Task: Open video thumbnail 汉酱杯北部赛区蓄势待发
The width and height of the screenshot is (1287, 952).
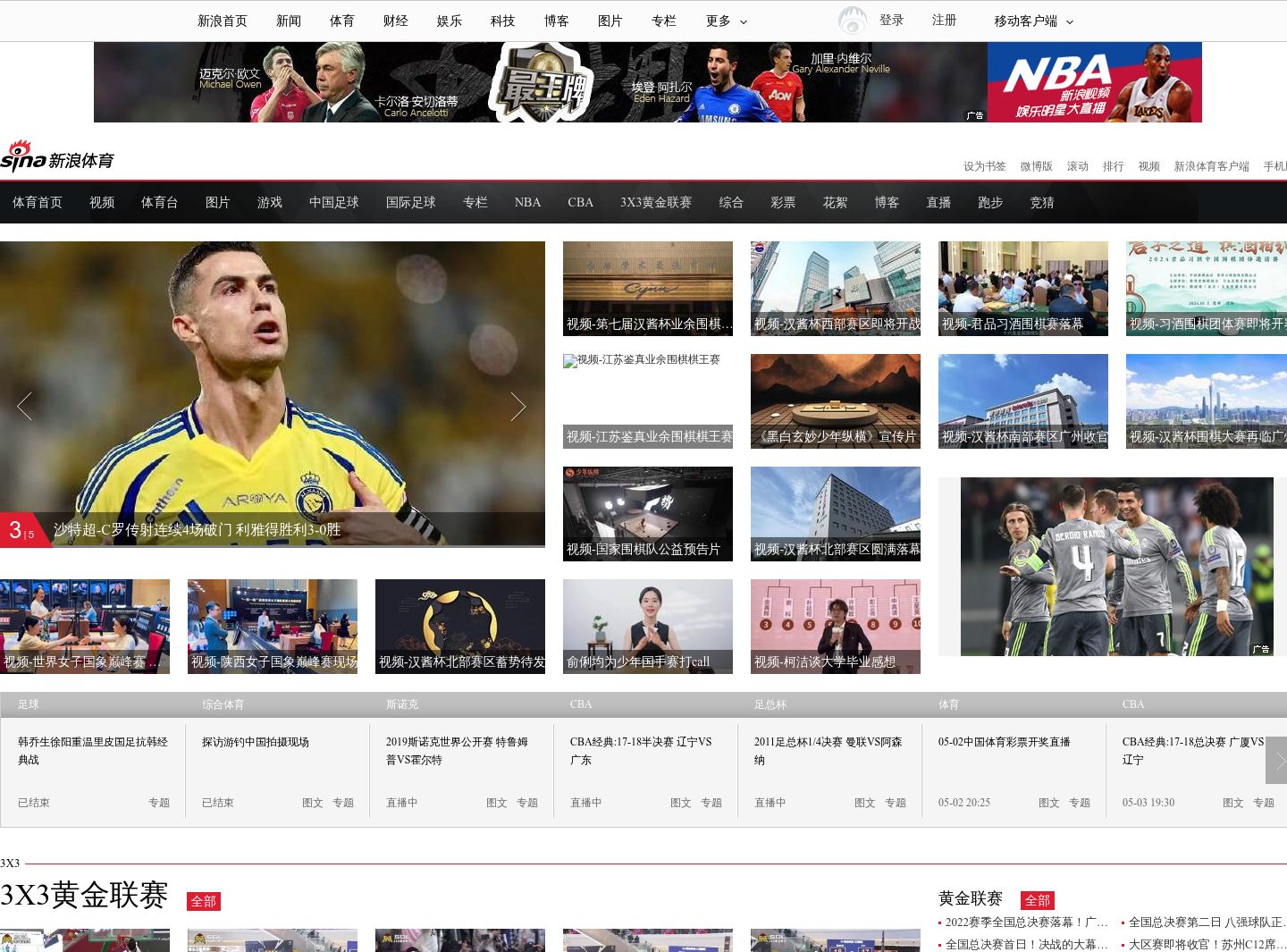Action: pos(460,627)
